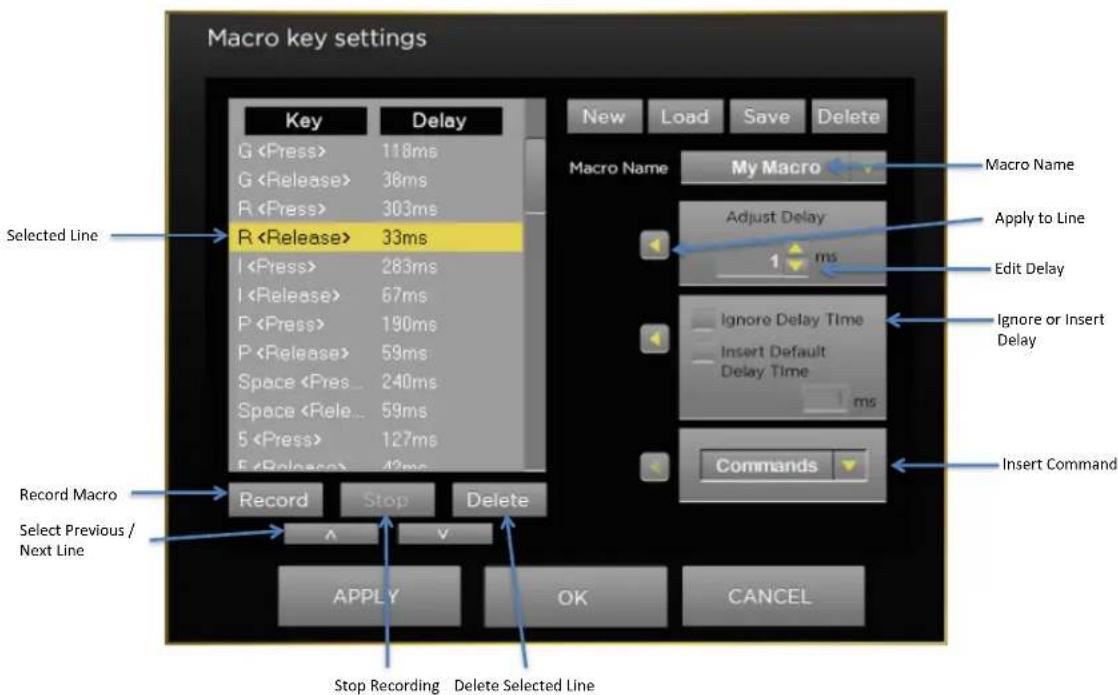Open the Commands dropdown arrow

click(x=848, y=465)
